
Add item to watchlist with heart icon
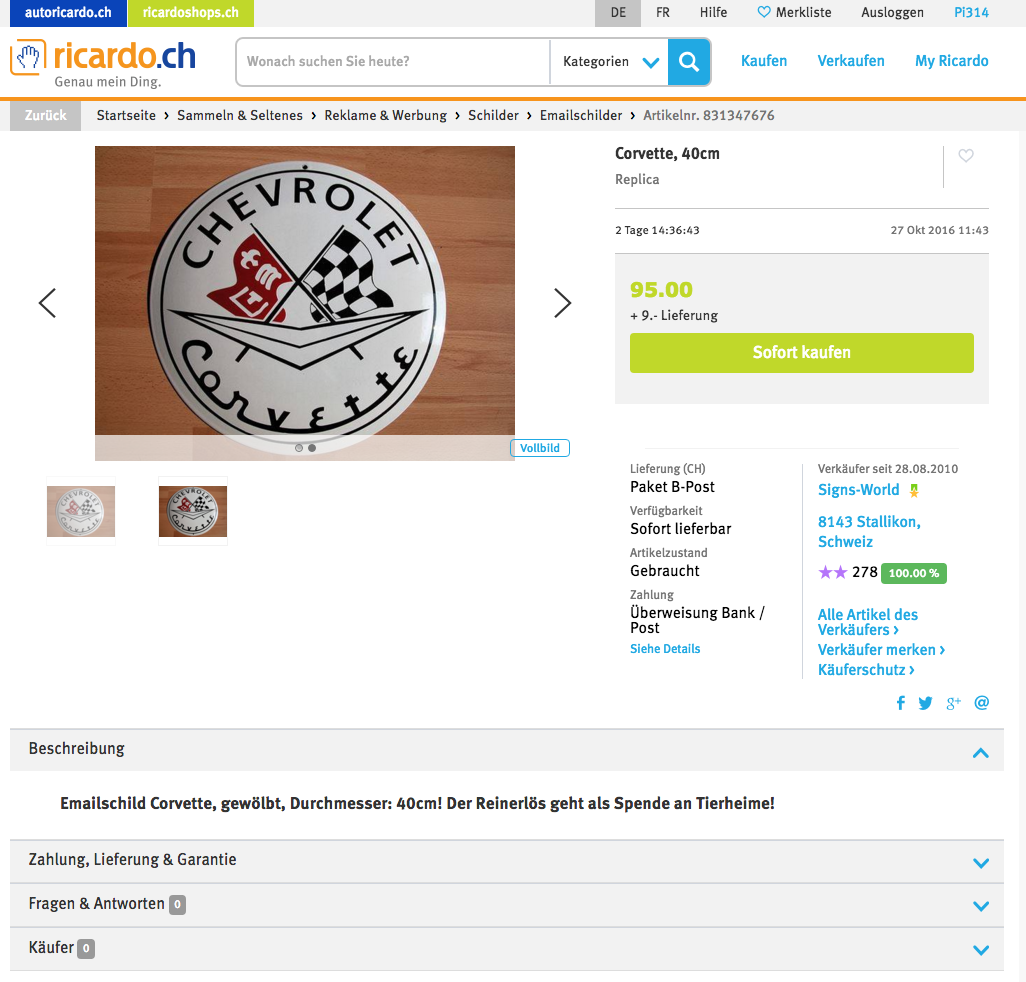coord(966,156)
